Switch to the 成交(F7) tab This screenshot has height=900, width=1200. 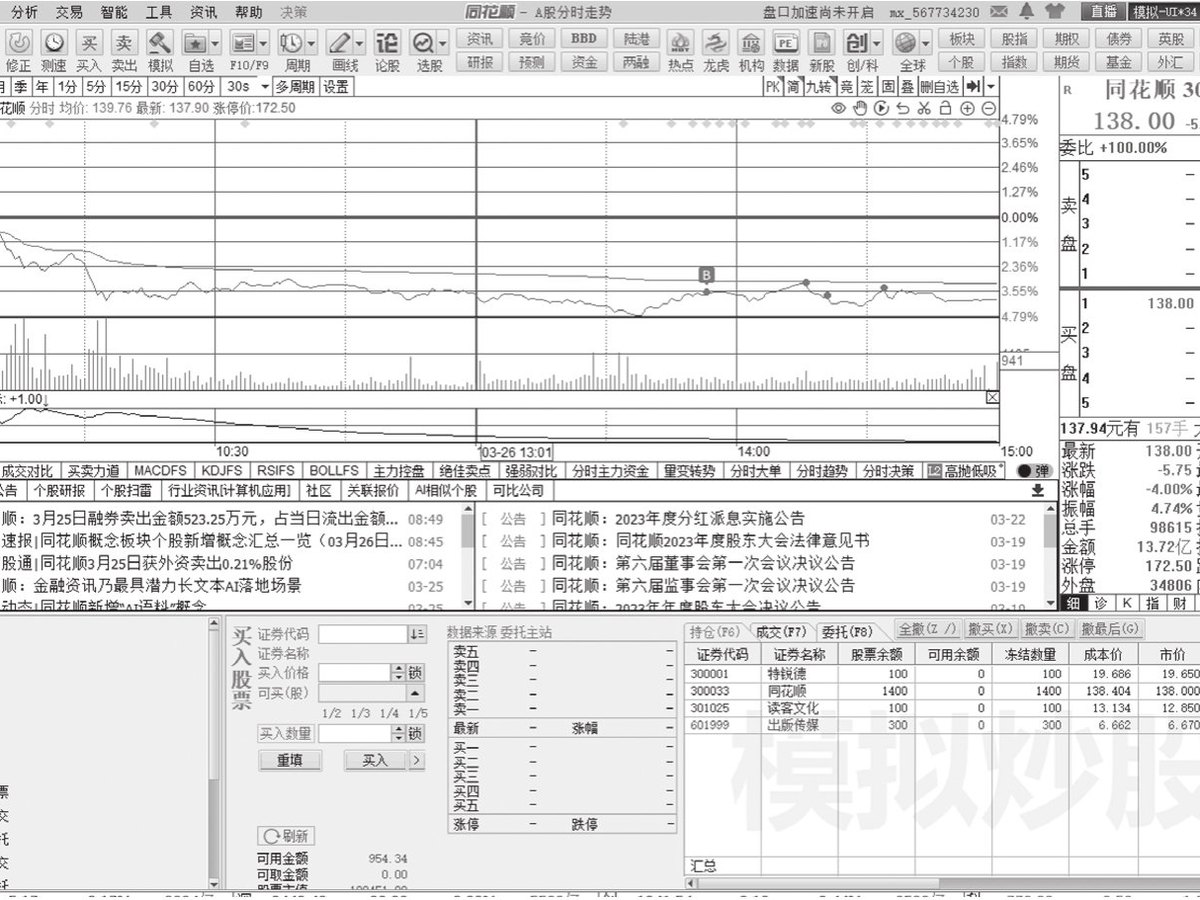click(x=780, y=631)
